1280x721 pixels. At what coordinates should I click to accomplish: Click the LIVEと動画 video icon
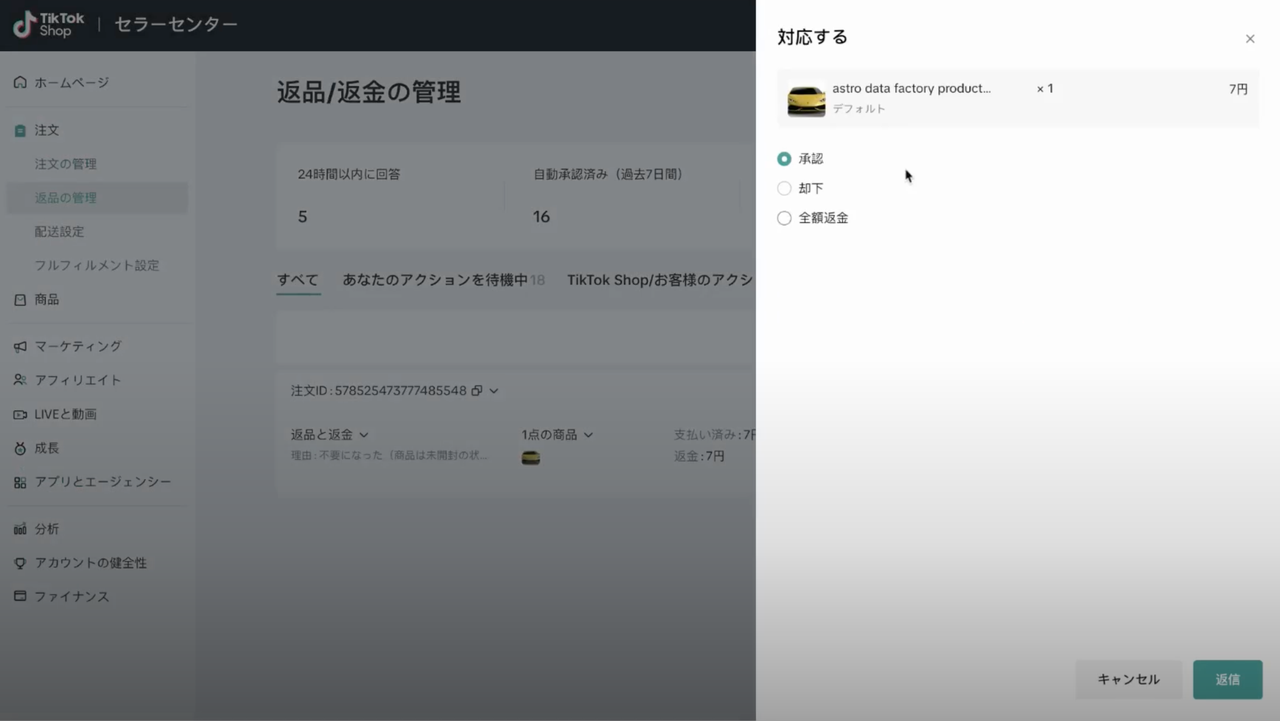[x=21, y=414]
